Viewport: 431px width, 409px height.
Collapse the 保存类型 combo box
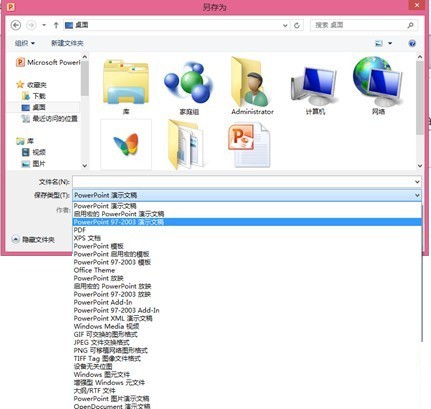[x=417, y=195]
